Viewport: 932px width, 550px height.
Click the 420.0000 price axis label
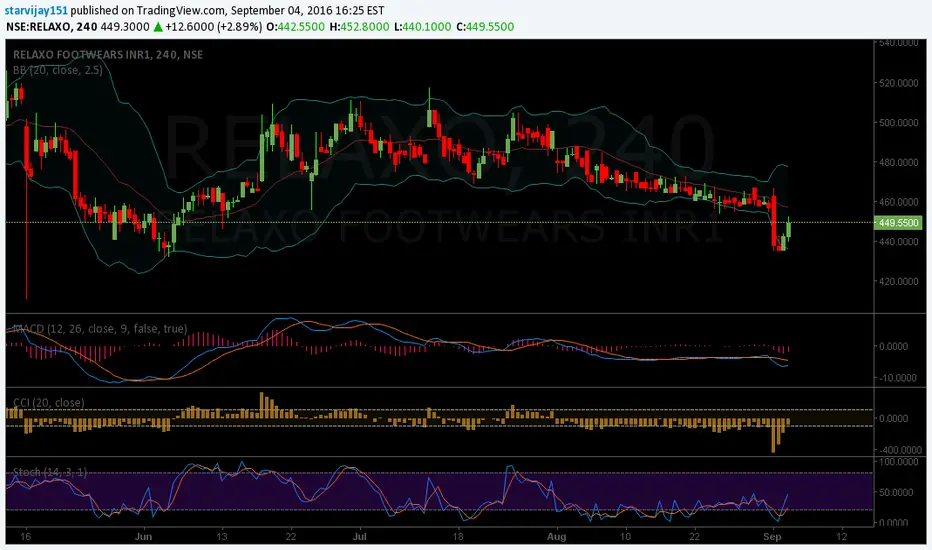(898, 281)
